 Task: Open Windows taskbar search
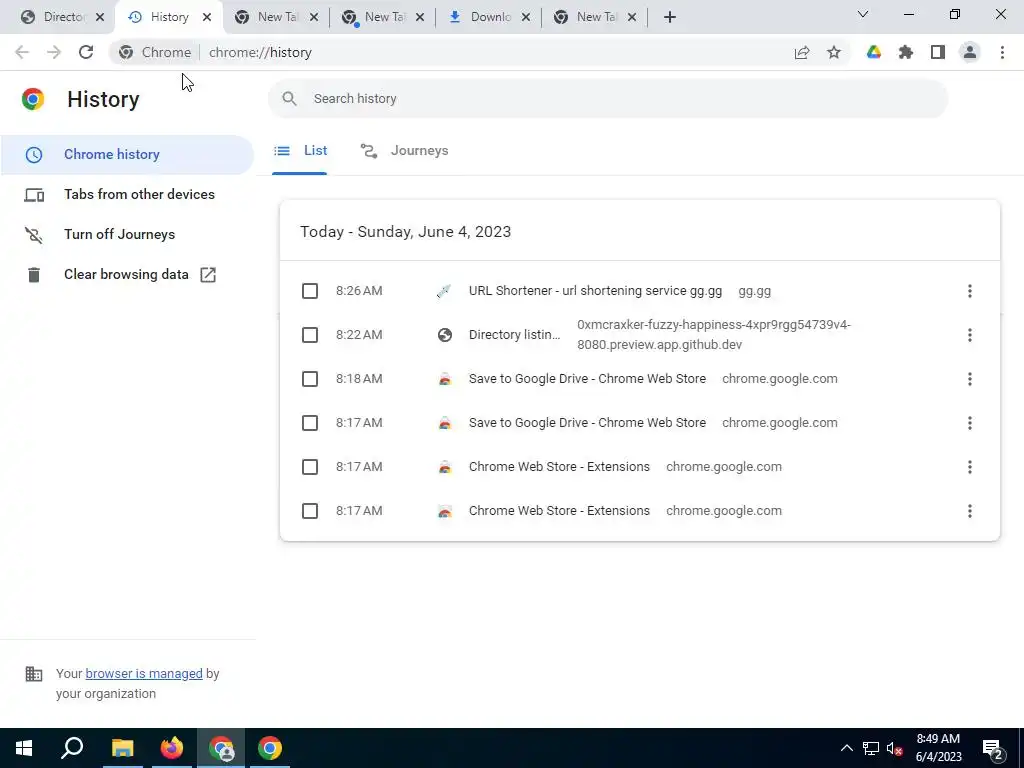click(x=72, y=748)
